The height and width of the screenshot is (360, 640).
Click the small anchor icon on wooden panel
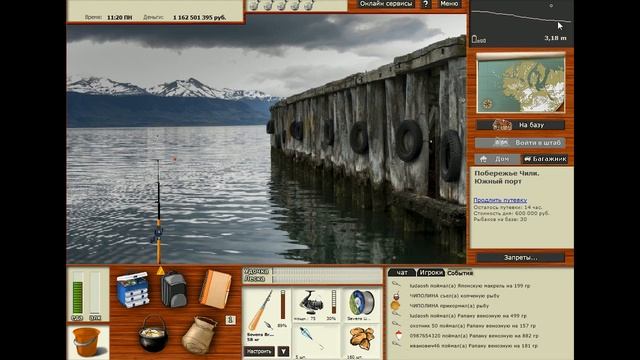point(231,320)
